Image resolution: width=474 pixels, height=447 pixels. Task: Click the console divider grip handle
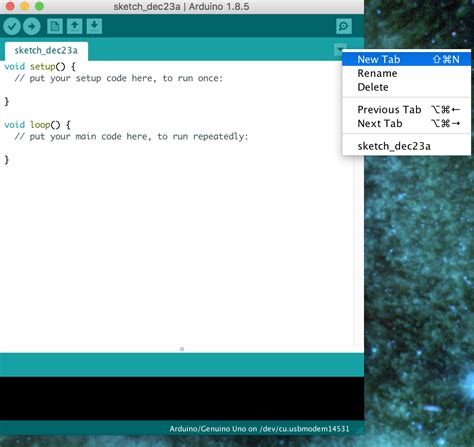pyautogui.click(x=182, y=349)
